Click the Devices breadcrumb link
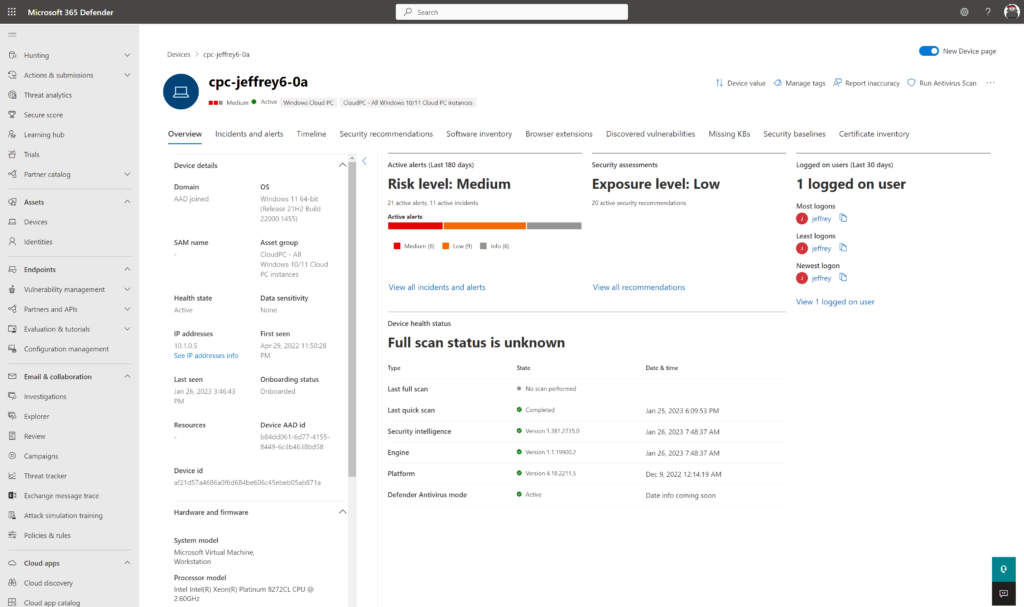 [x=178, y=54]
